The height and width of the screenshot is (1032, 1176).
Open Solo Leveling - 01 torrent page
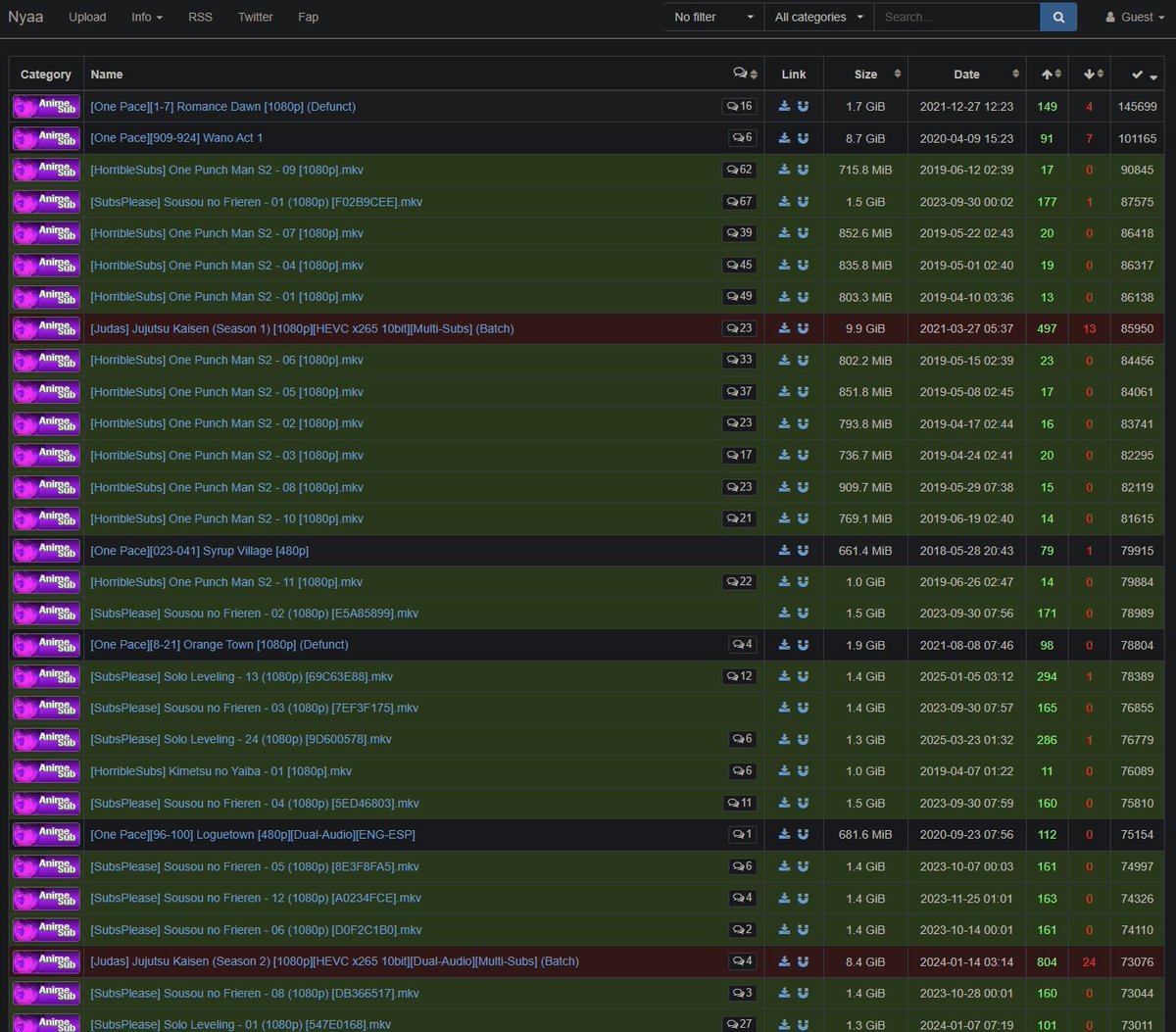coord(240,1024)
